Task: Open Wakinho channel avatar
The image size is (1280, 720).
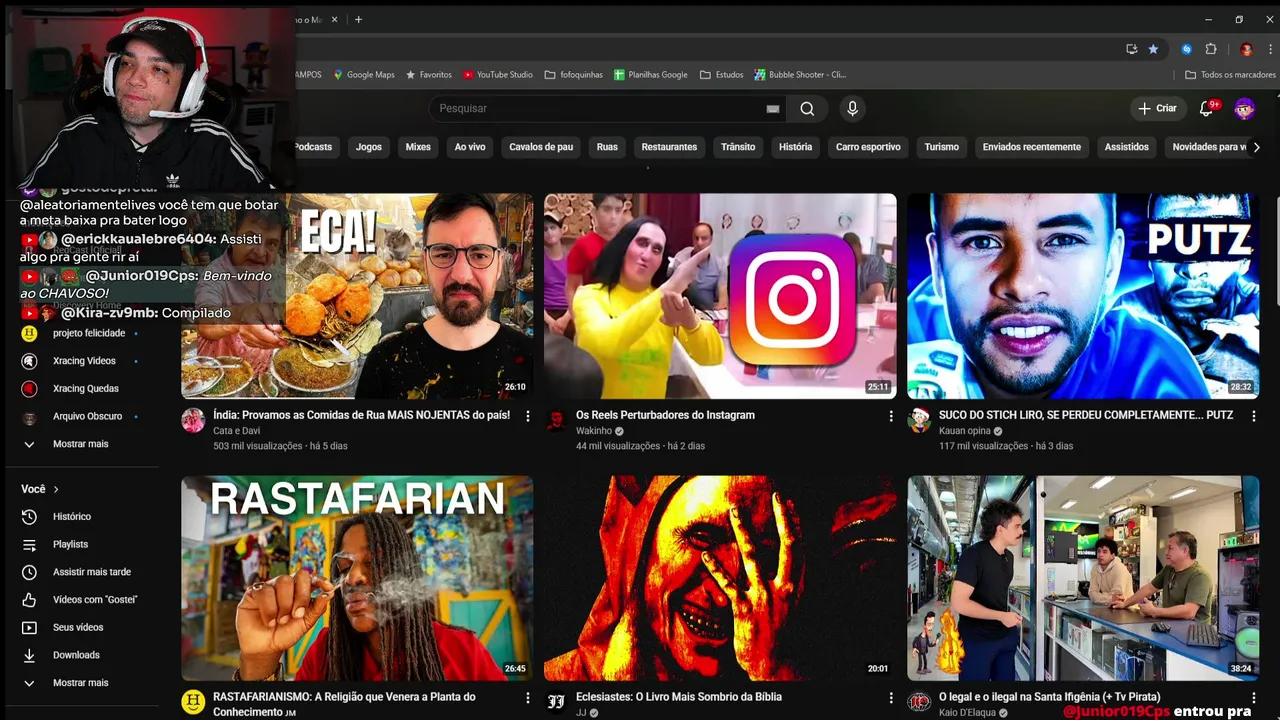Action: point(556,420)
